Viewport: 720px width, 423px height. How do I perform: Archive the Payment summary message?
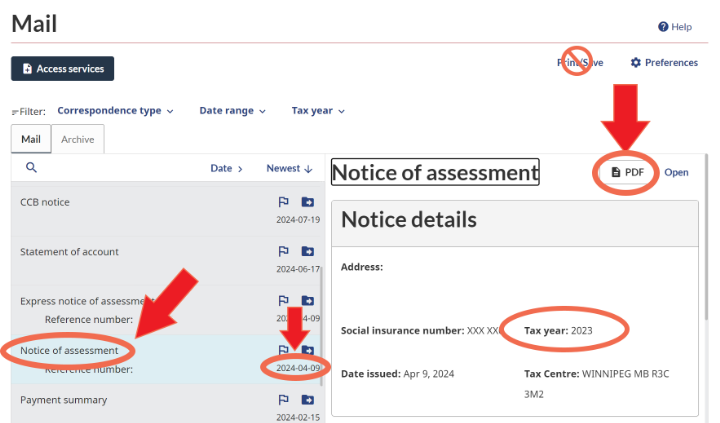pos(307,400)
